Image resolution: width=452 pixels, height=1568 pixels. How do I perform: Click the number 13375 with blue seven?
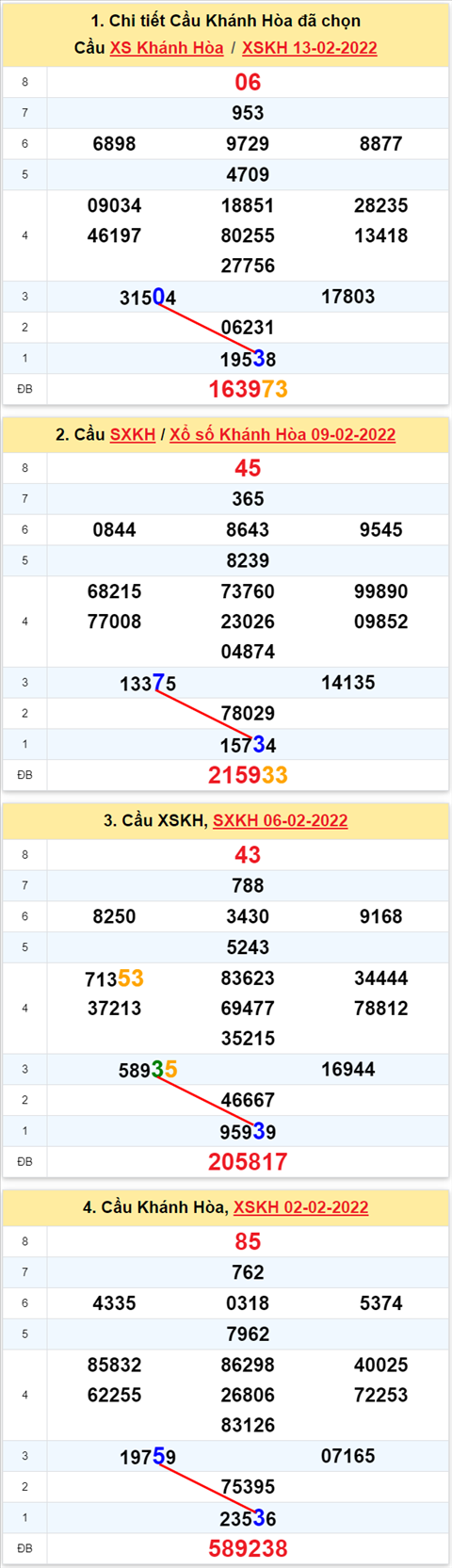(148, 684)
